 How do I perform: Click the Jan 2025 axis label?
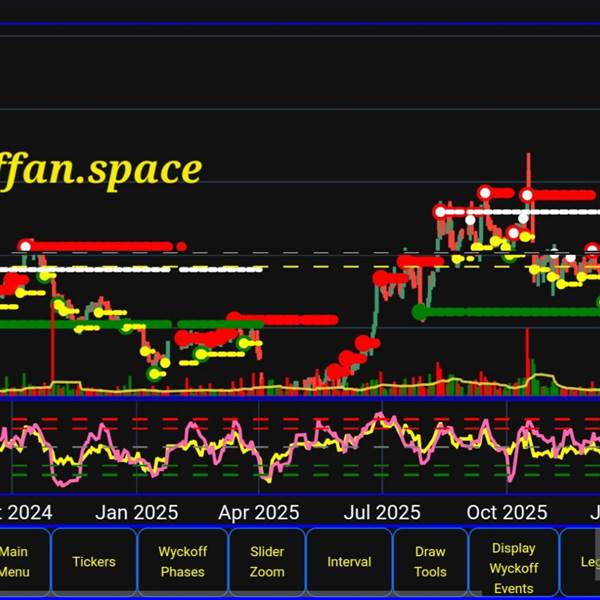pyautogui.click(x=137, y=512)
